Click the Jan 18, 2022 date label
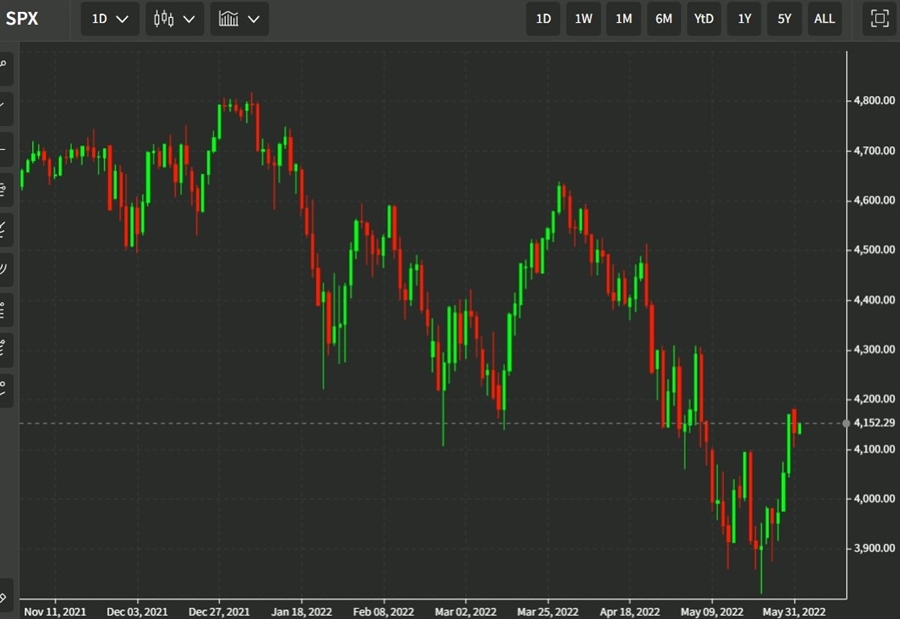900x619 pixels. tap(301, 612)
